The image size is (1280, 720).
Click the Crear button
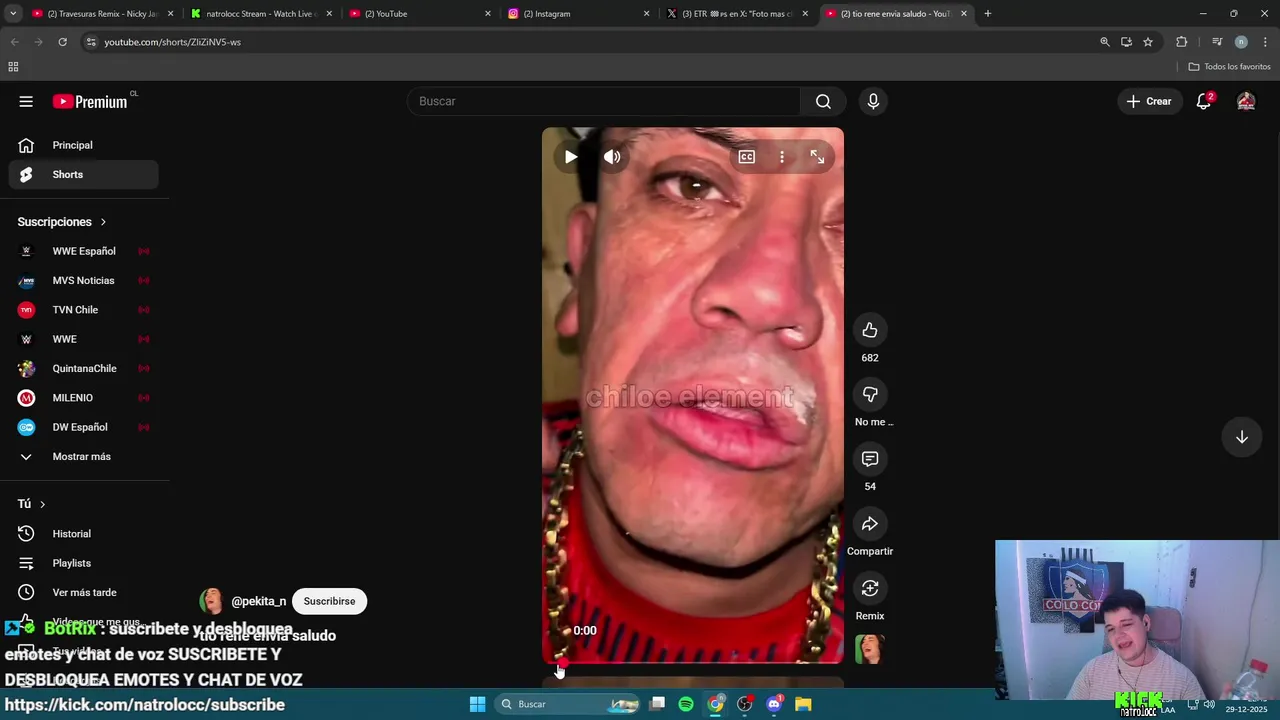click(1149, 101)
